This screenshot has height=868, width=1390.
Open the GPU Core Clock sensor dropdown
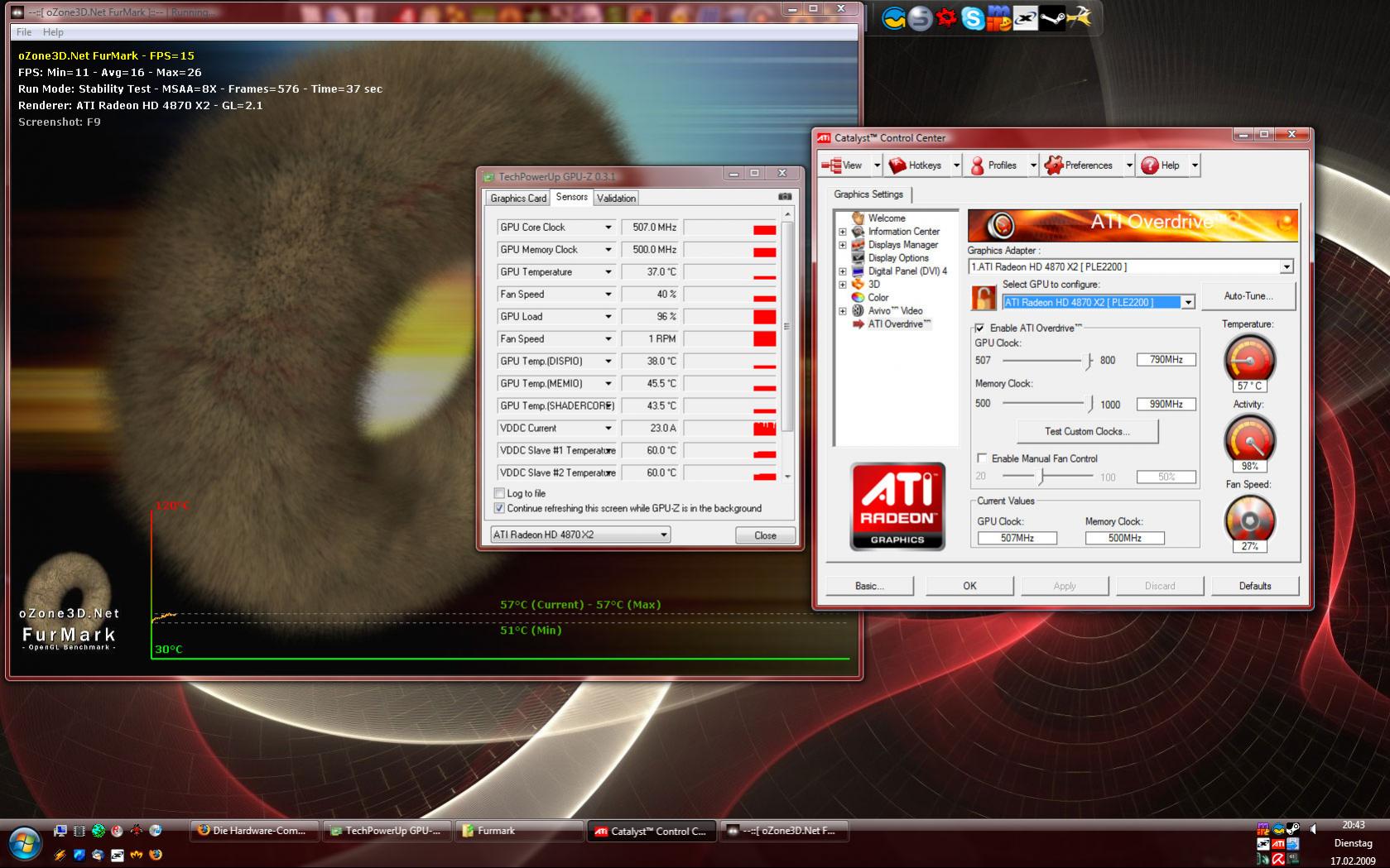pos(608,228)
